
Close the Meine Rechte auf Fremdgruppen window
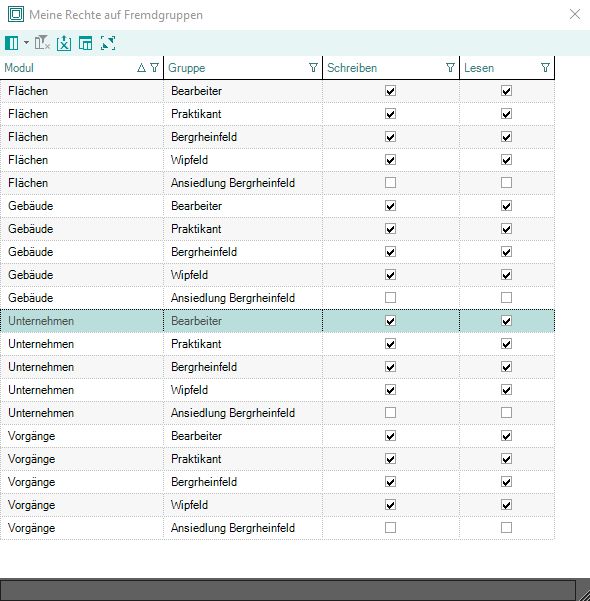(x=575, y=15)
